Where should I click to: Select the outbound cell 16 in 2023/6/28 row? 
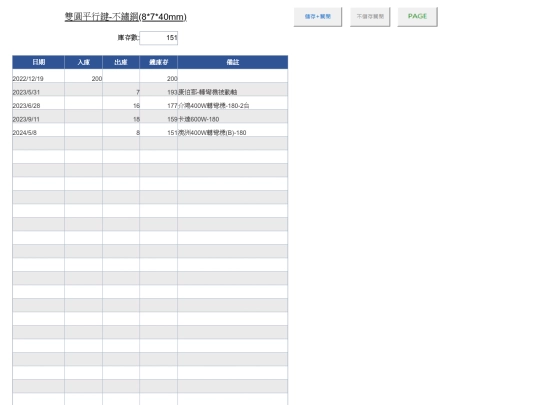(121, 103)
